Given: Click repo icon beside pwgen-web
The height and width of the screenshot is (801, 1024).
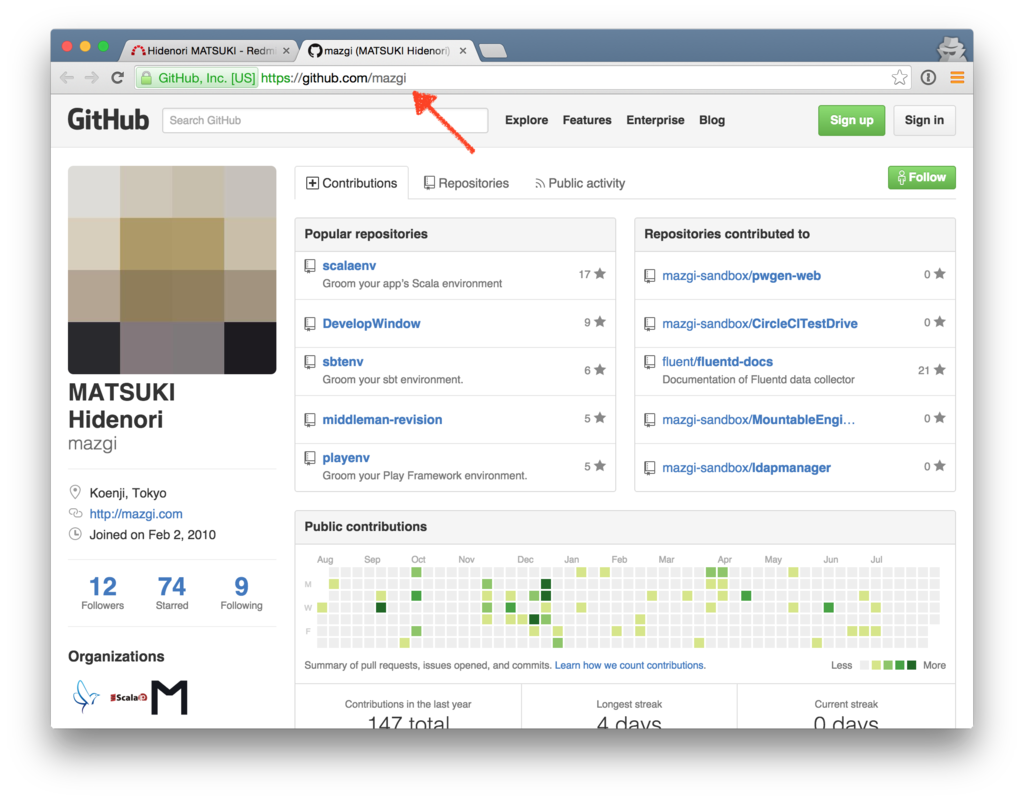Looking at the screenshot, I should point(650,276).
